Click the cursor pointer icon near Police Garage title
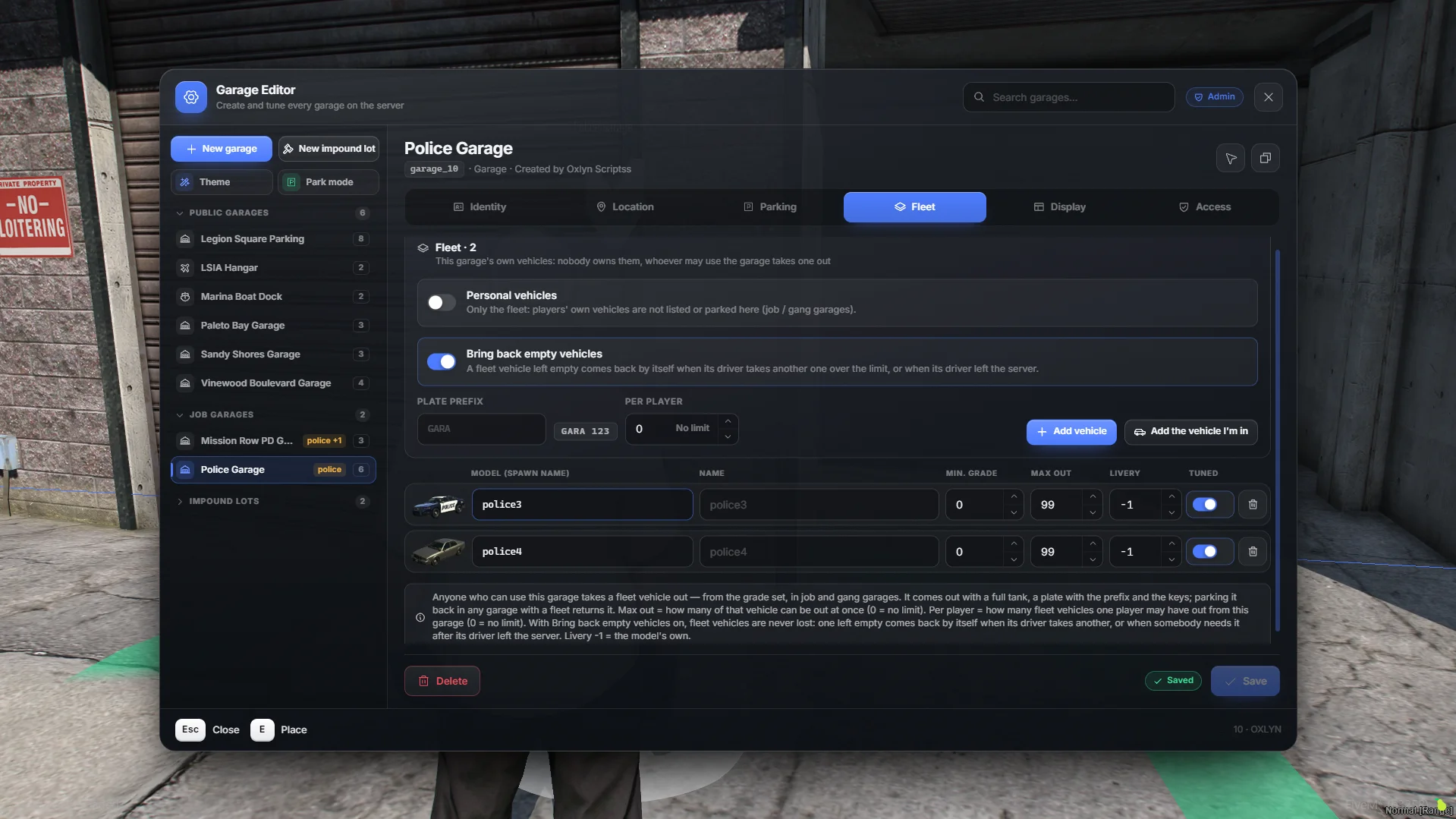 [x=1230, y=158]
